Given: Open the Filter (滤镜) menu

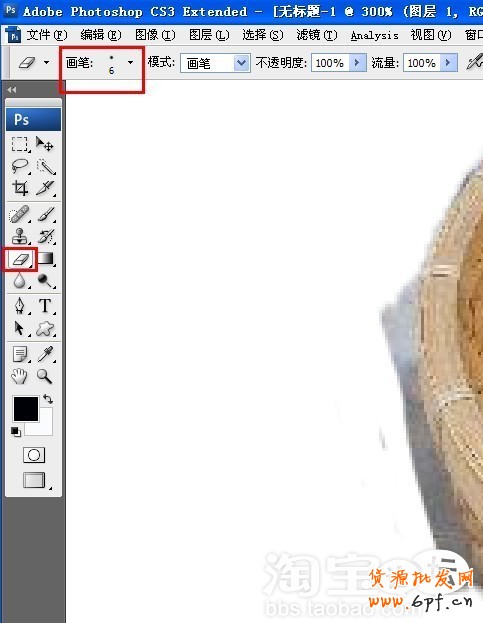Looking at the screenshot, I should (x=317, y=35).
